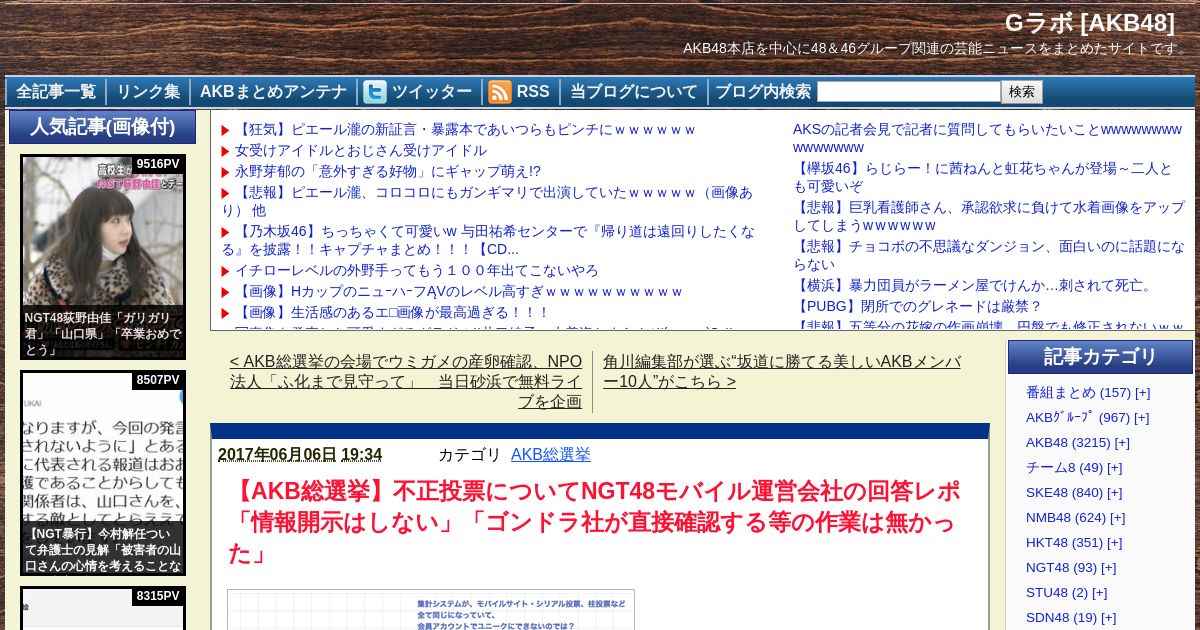This screenshot has width=1200, height=630.
Task: Open the AKBまとめアンテナ menu item
Action: click(273, 92)
